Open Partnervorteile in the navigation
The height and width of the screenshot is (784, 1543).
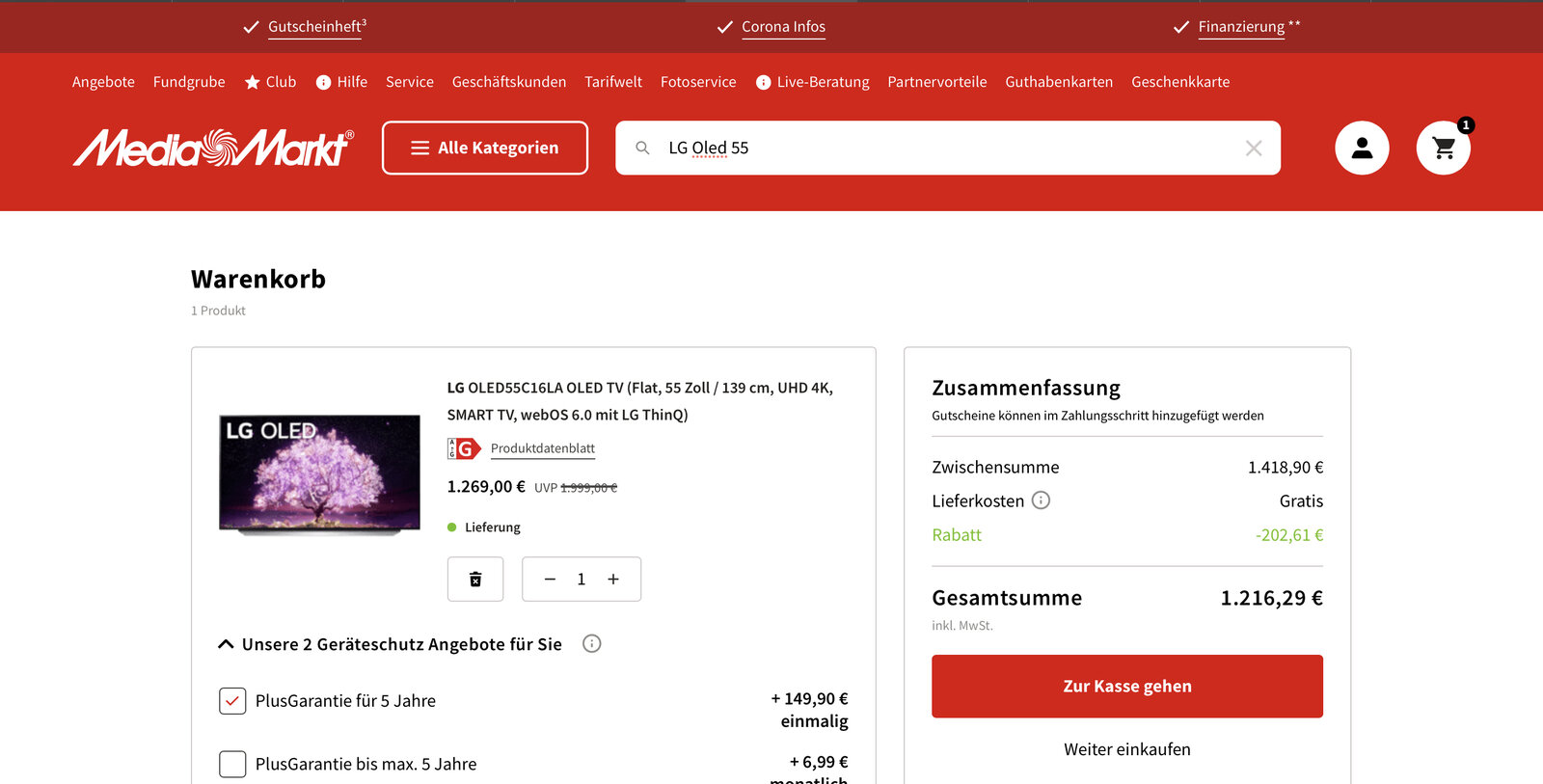coord(937,82)
